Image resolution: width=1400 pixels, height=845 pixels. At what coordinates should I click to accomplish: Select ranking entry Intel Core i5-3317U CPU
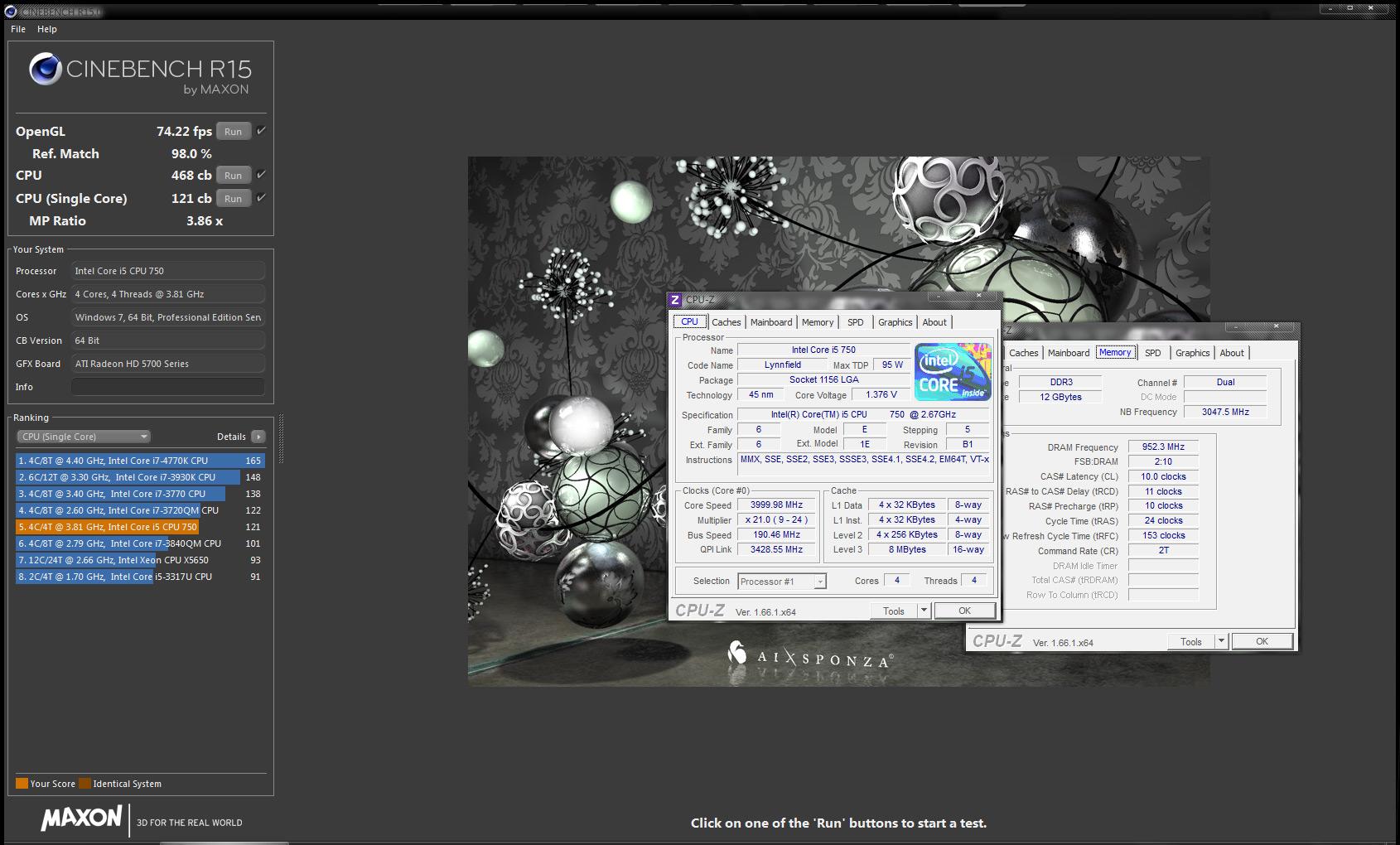[x=140, y=577]
